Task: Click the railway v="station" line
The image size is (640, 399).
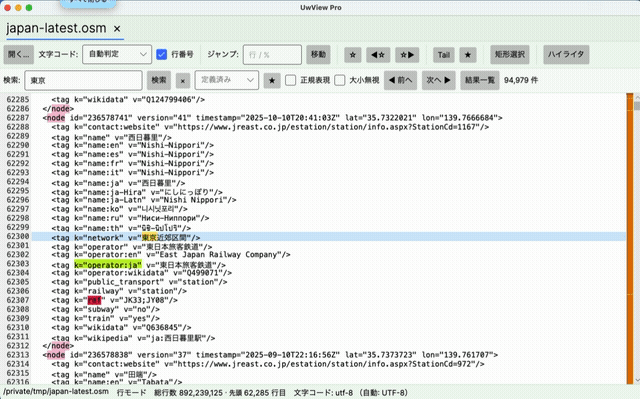Action: (119, 291)
